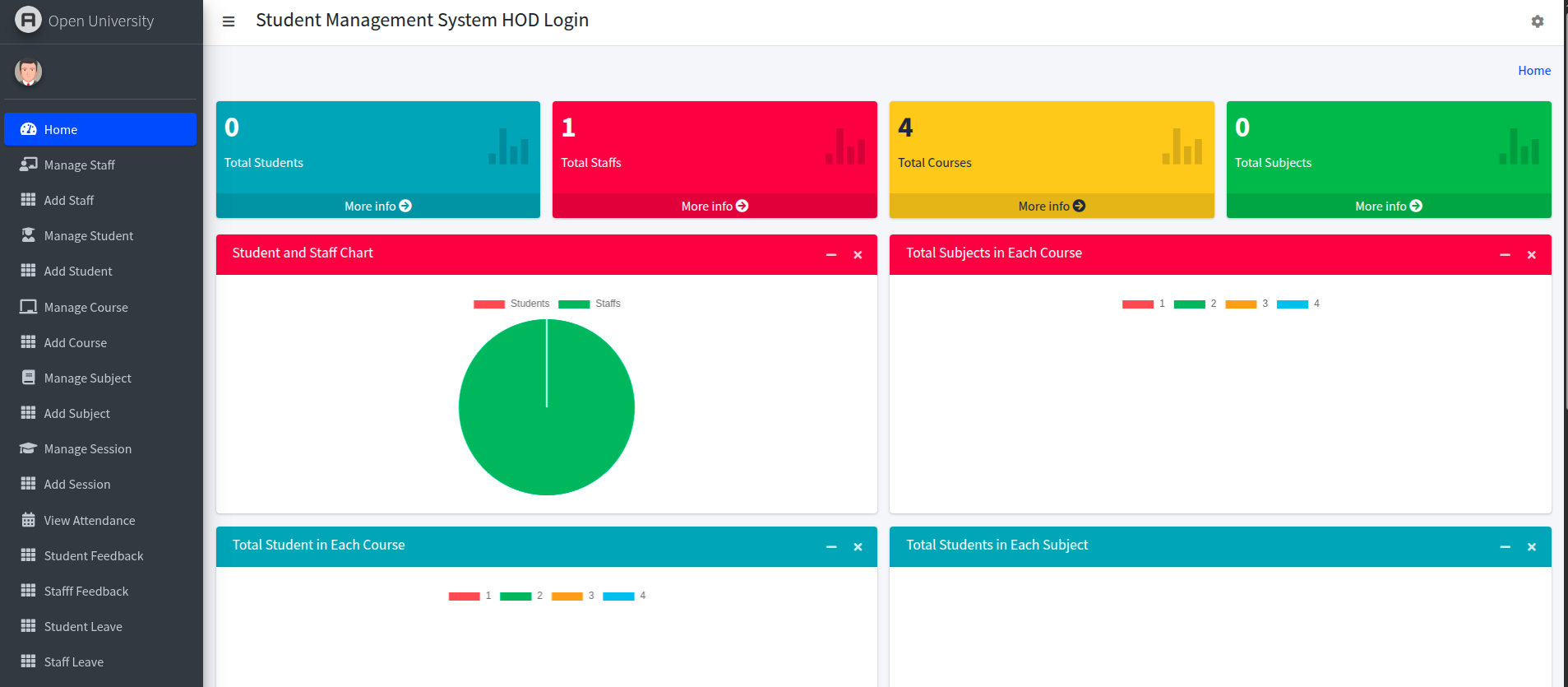Open the settings gear icon
The image size is (1568, 687).
coord(1537,21)
